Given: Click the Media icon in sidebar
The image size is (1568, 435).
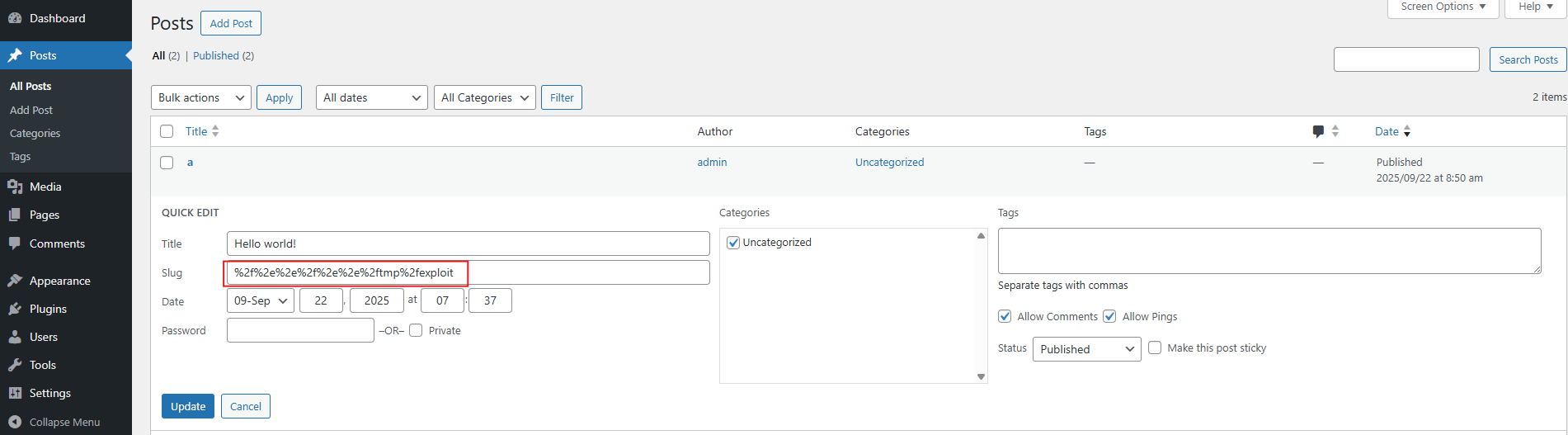Looking at the screenshot, I should [x=15, y=187].
